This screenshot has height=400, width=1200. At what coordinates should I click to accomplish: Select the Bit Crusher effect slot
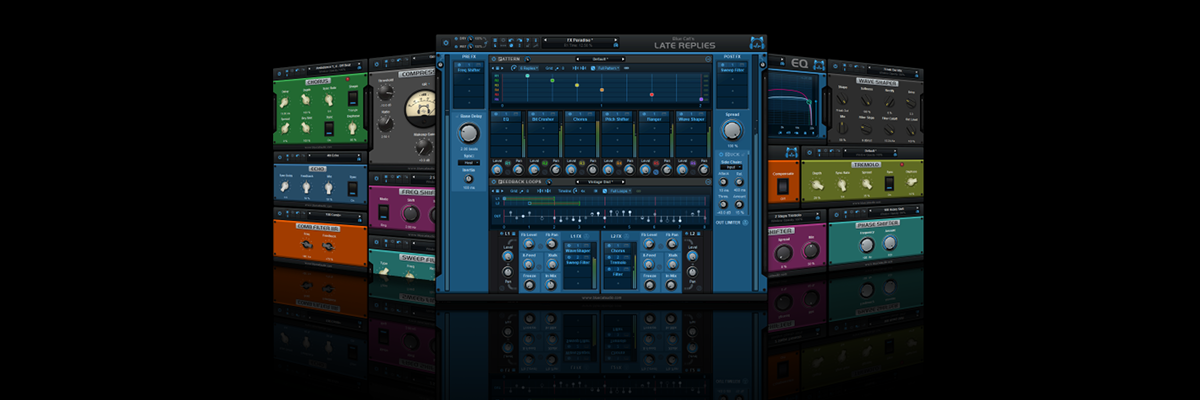coord(543,119)
